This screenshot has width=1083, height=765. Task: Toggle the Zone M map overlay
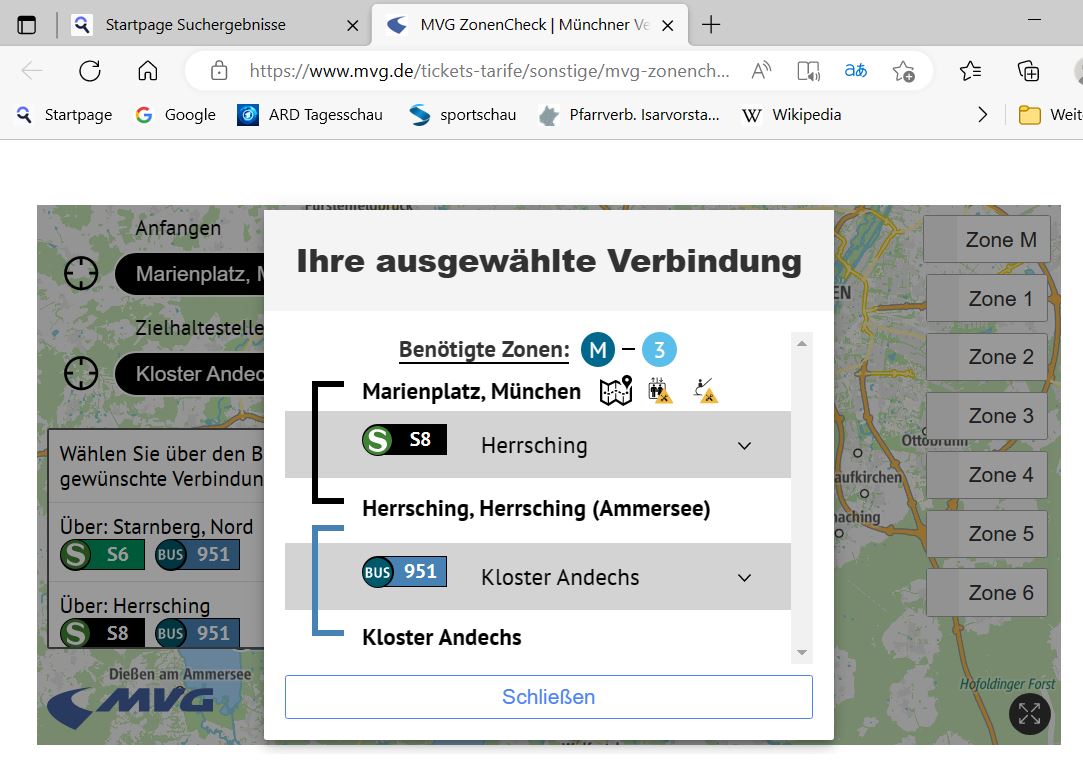(x=987, y=240)
